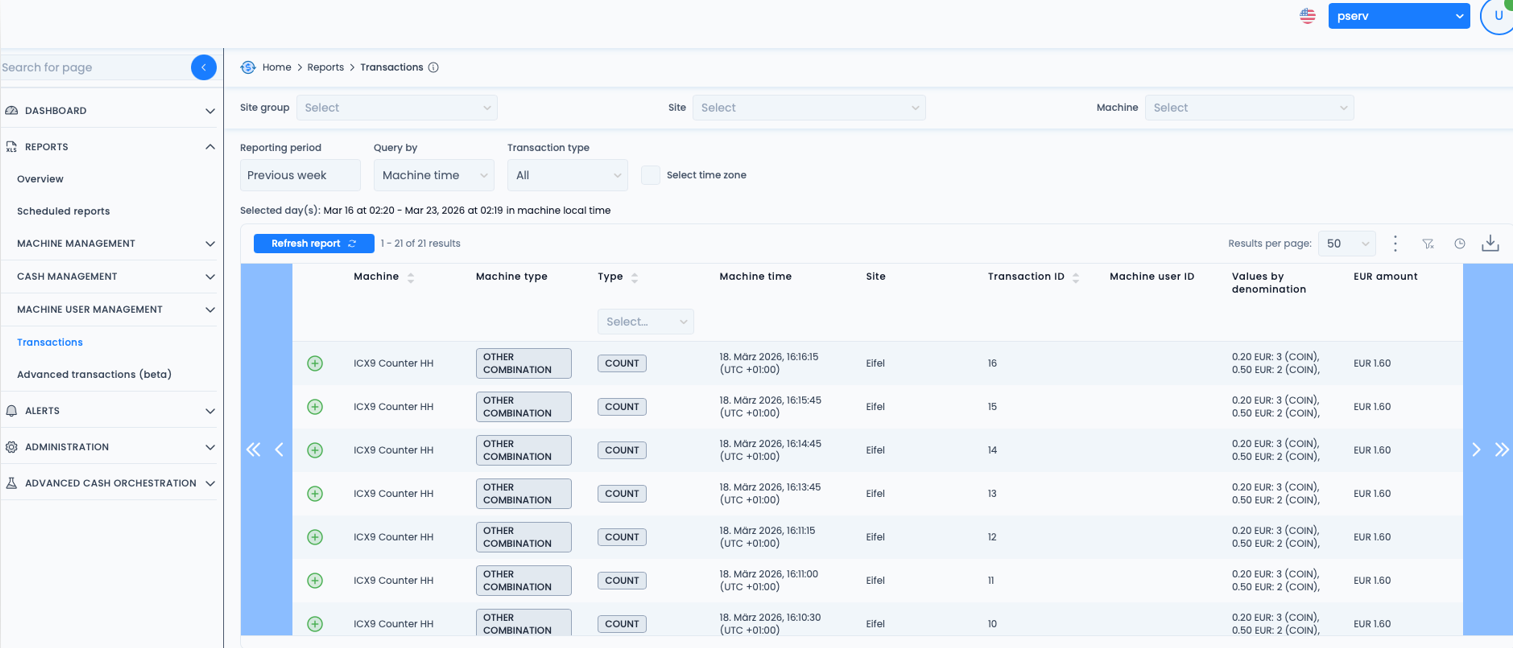1513x648 pixels.
Task: Select Transactions in the sidebar
Action: pyautogui.click(x=50, y=342)
